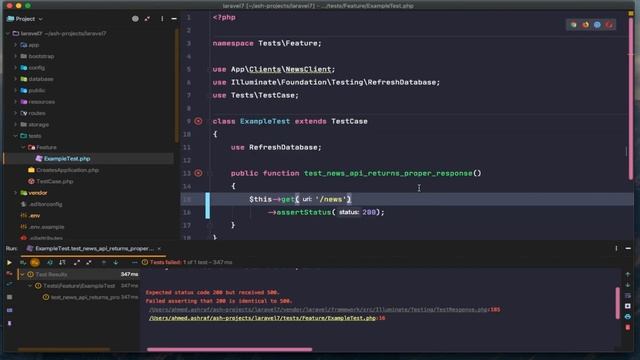Expand the config folder
This screenshot has height=360, width=640.
coord(16,68)
